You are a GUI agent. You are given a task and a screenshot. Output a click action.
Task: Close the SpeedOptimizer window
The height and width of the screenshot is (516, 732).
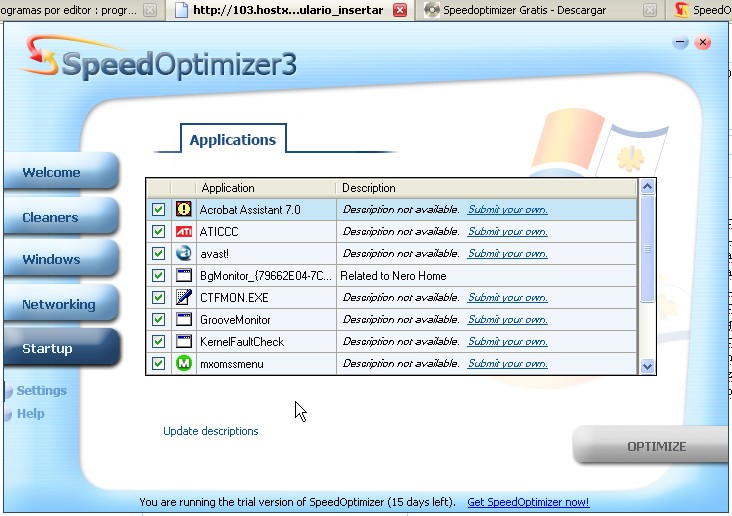[x=703, y=42]
